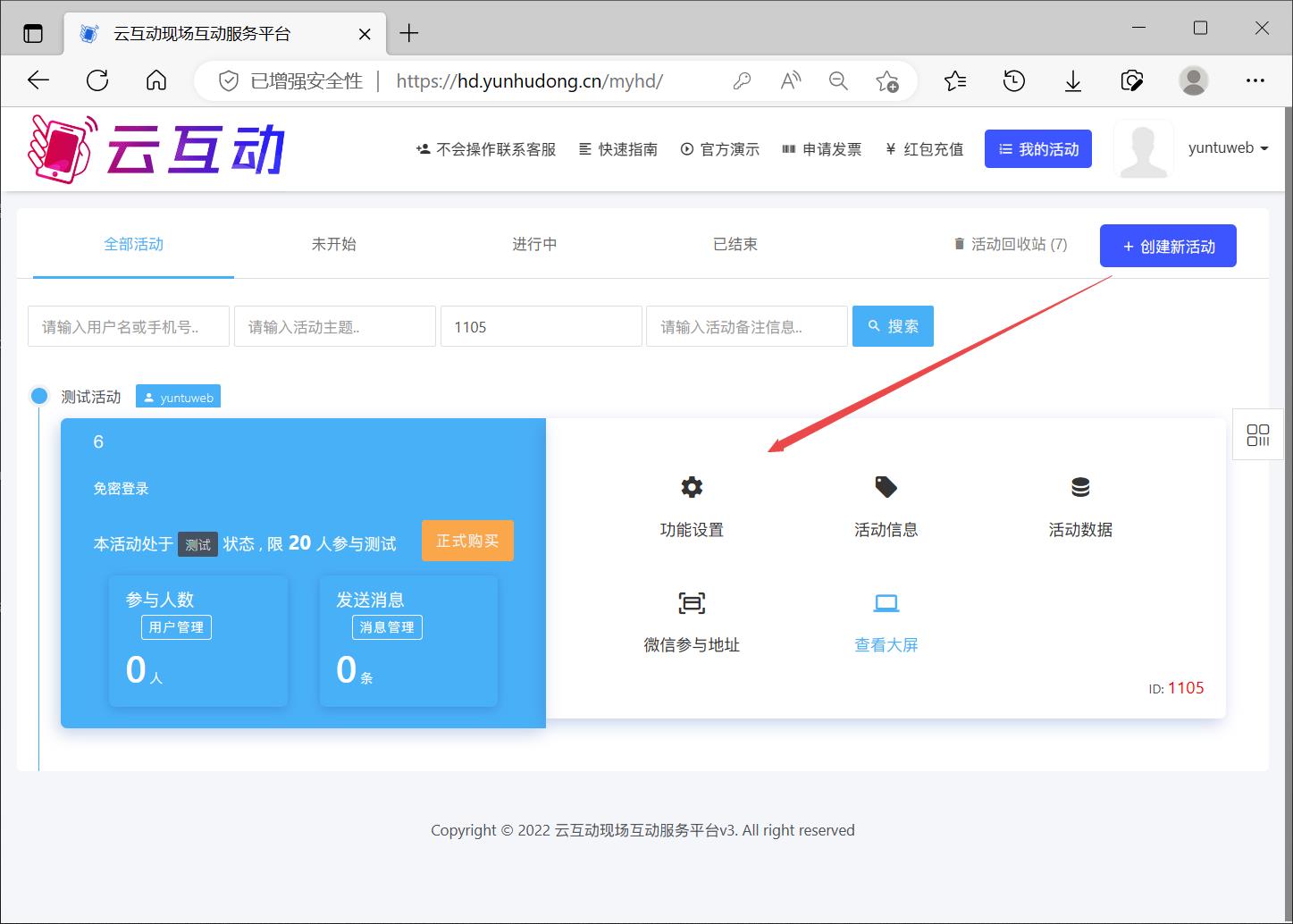Open 用户管理 button
1293x924 pixels.
176,627
